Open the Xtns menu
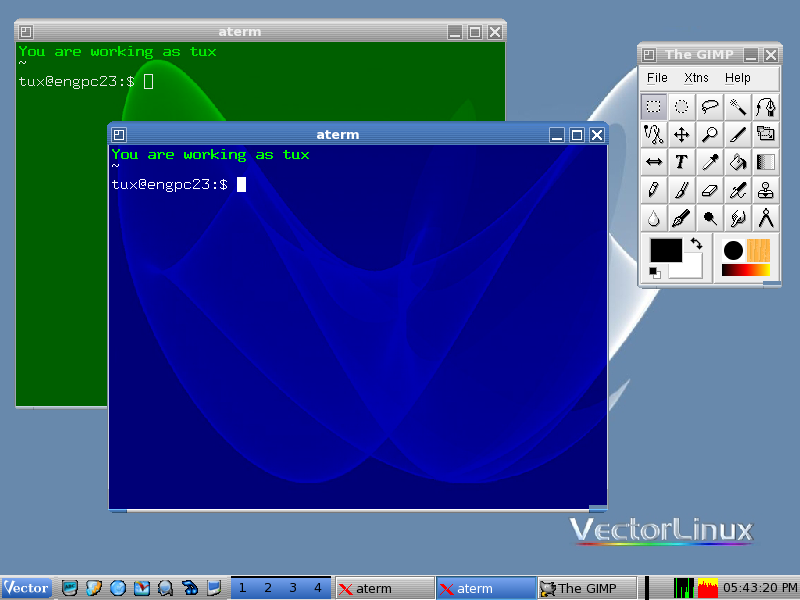 coord(696,78)
